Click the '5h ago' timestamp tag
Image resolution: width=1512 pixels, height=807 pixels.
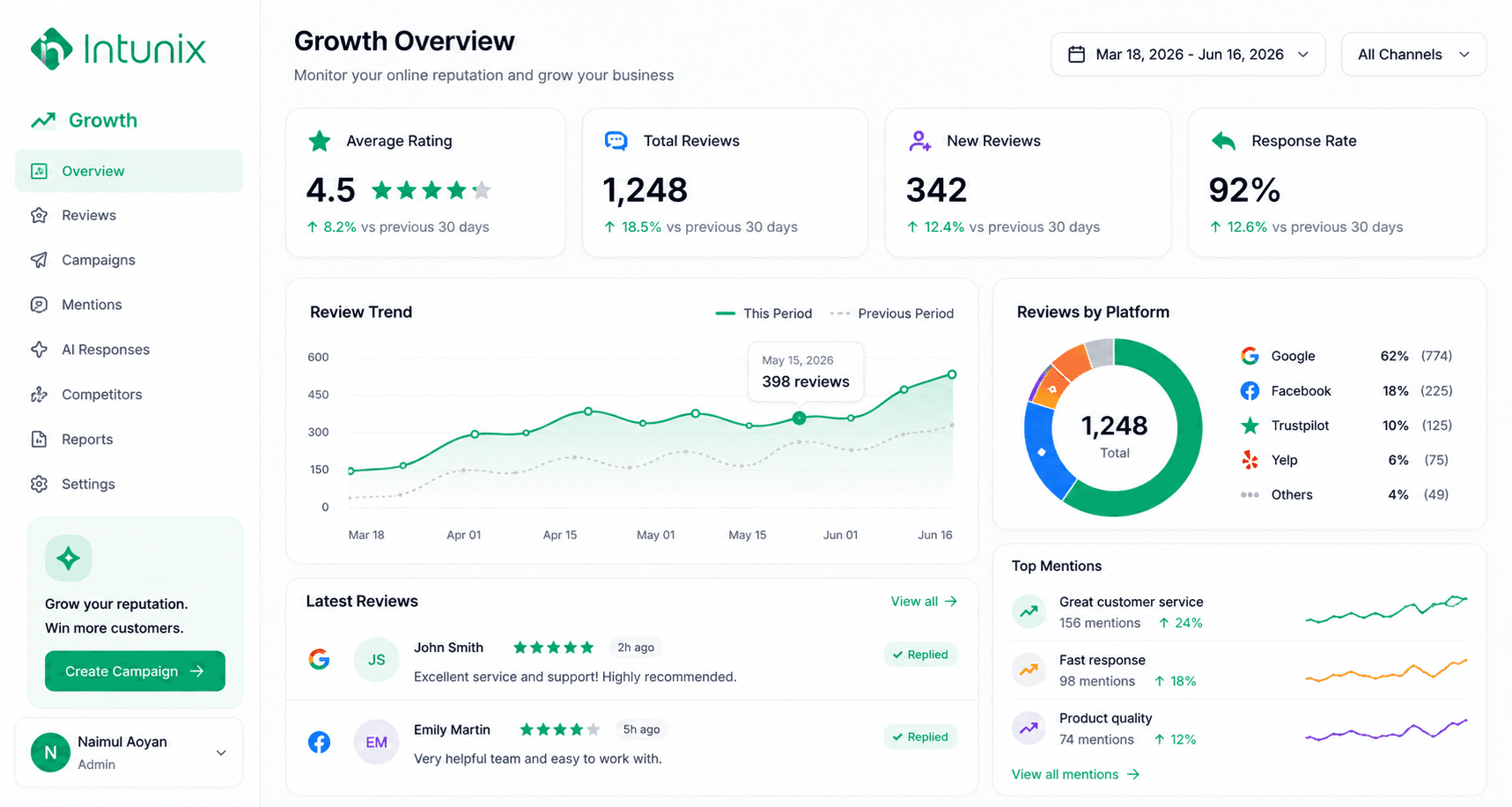[x=641, y=729]
